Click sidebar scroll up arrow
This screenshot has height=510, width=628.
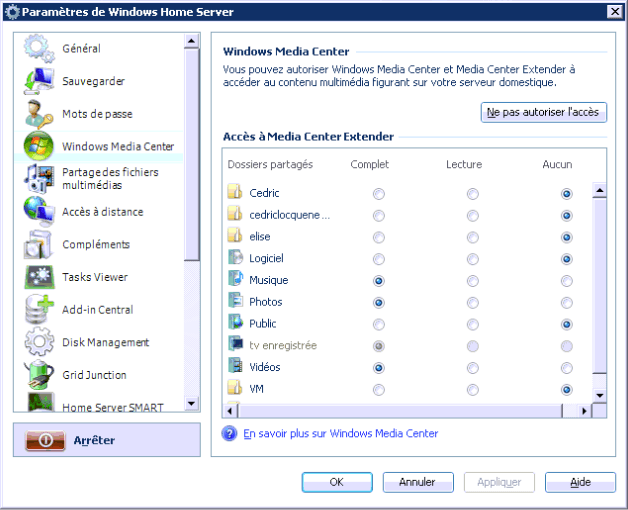point(191,41)
